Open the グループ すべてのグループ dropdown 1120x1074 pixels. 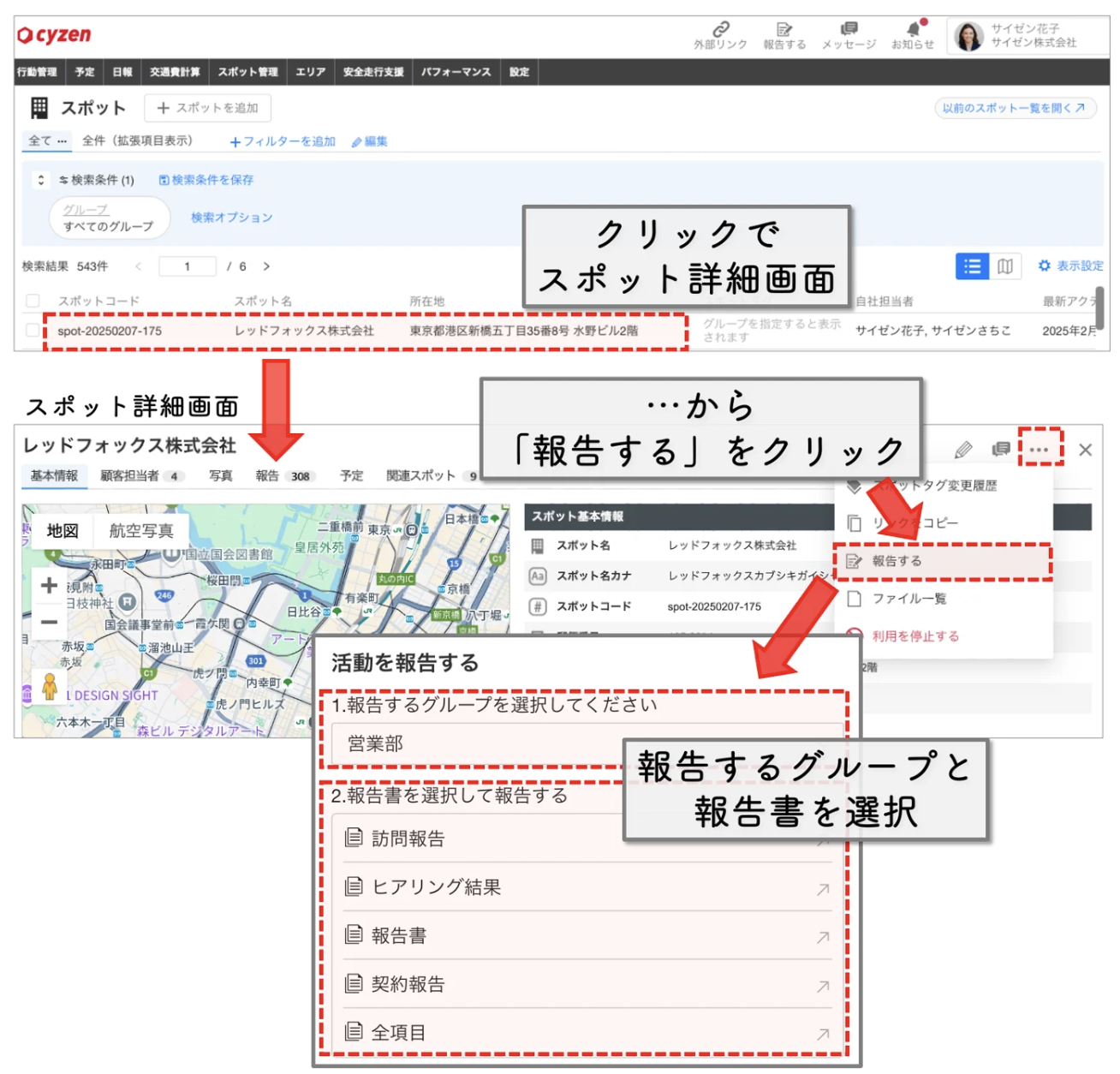click(108, 218)
